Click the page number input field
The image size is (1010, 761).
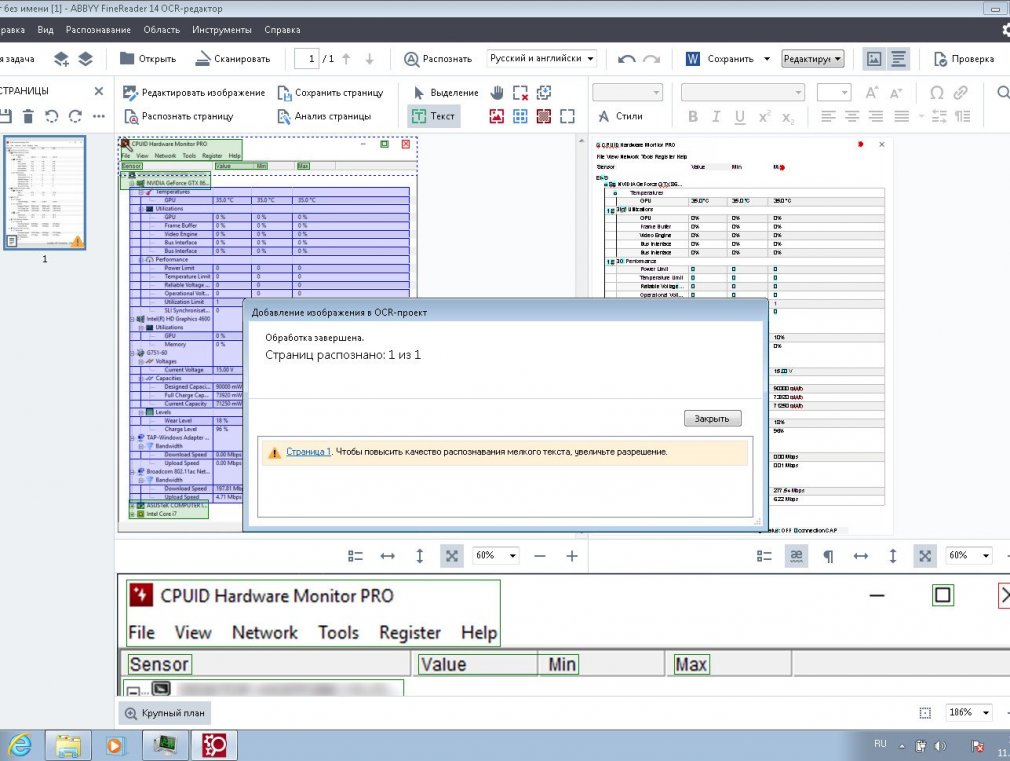click(x=307, y=59)
